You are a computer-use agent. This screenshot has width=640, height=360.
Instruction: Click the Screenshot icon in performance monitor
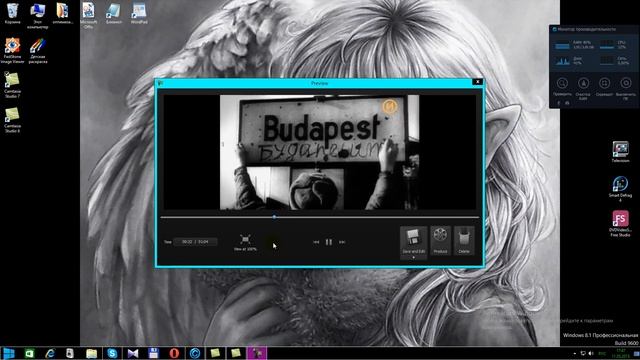604,83
